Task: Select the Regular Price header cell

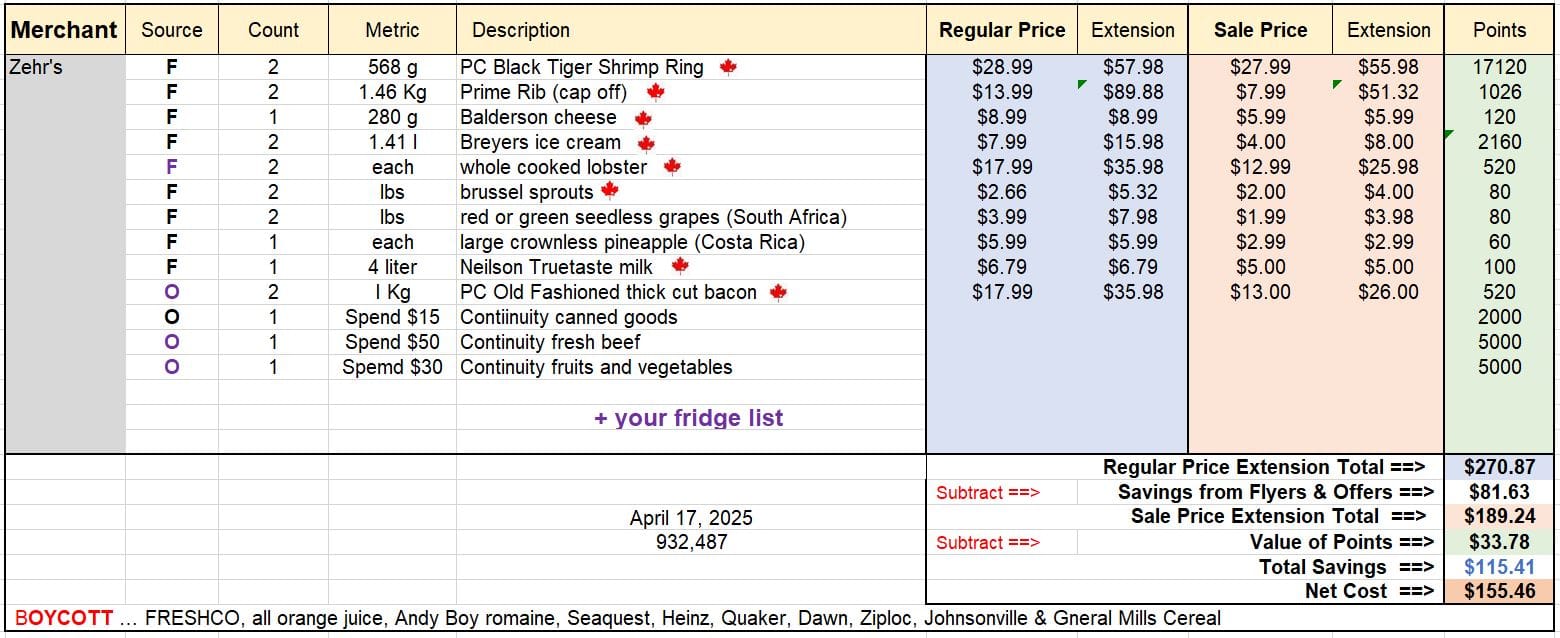Action: click(1002, 30)
